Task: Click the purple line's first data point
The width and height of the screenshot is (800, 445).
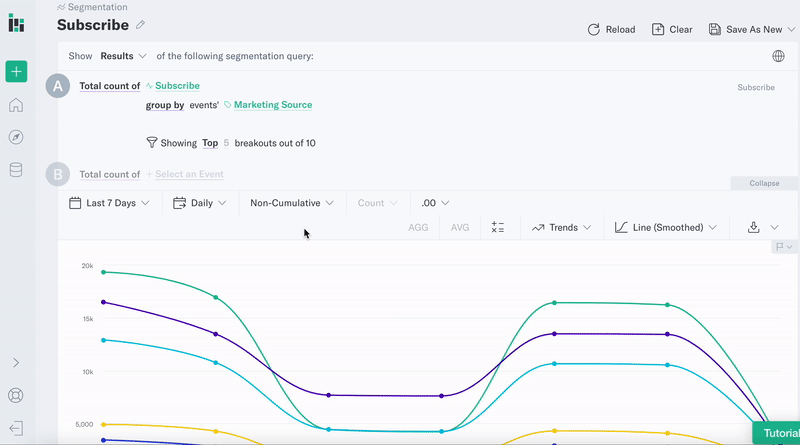Action: click(x=104, y=302)
